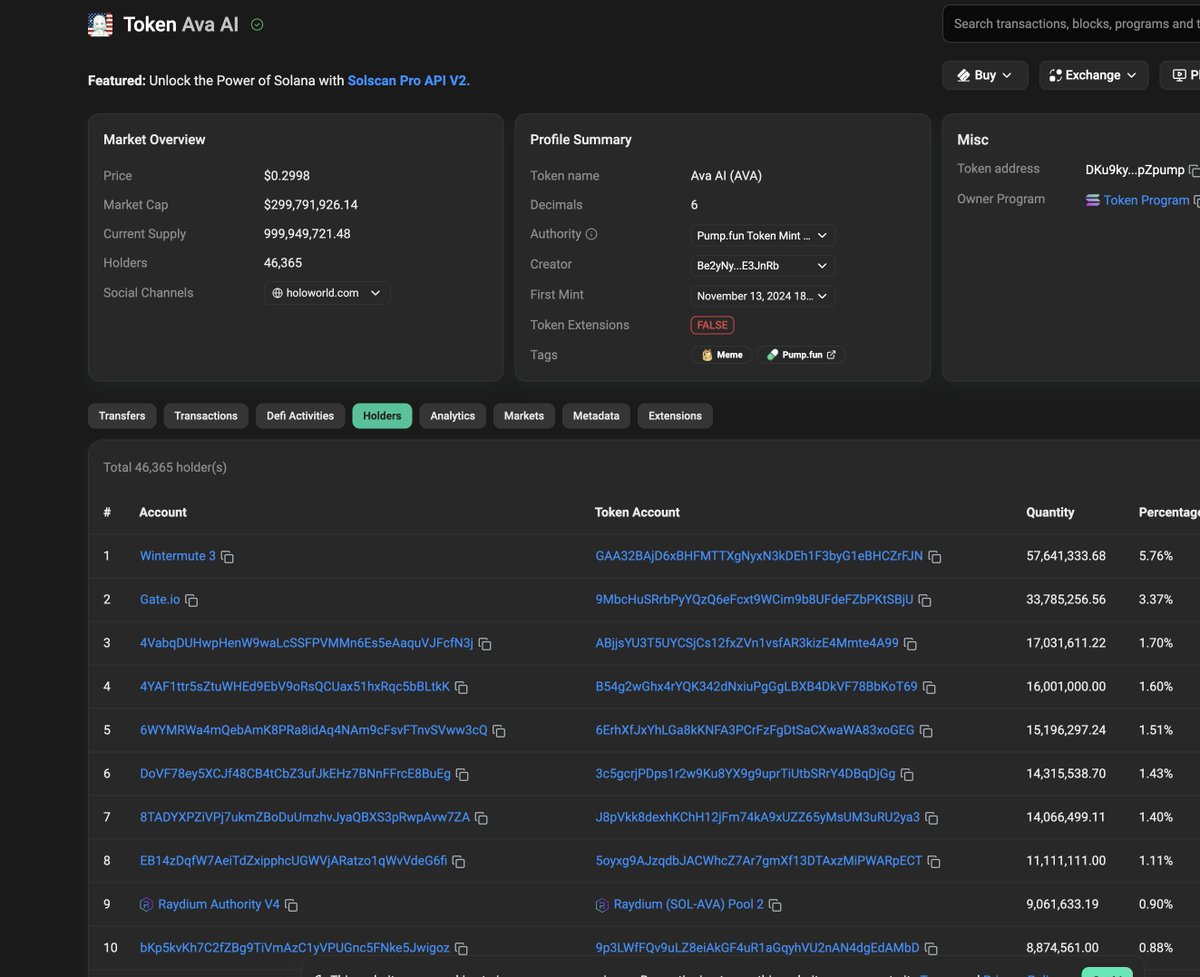
Task: Open the Pump.fun Token Mint authority dropdown
Action: [x=762, y=235]
